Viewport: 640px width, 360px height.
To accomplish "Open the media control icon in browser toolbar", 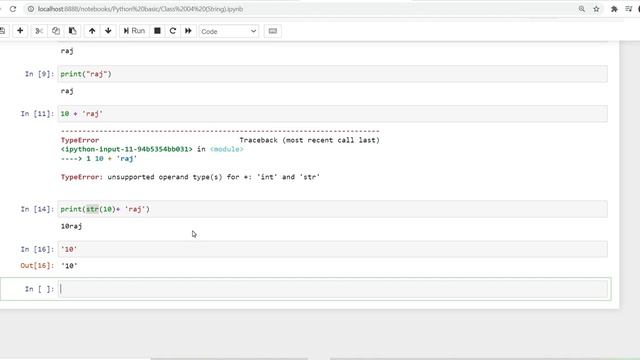I will point(629,9).
